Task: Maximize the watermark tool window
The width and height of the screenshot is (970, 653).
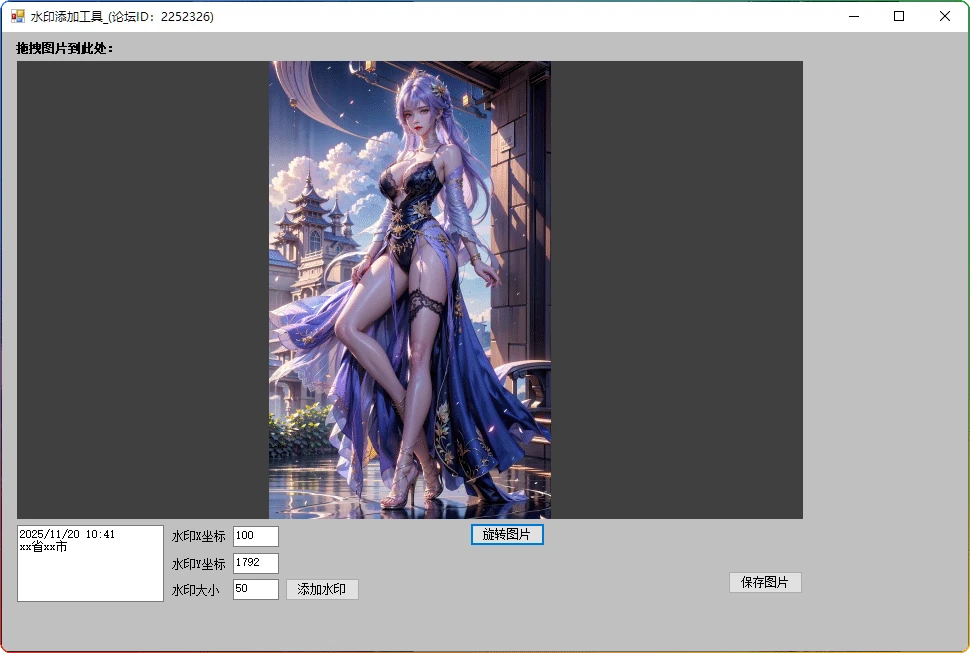Action: (899, 16)
